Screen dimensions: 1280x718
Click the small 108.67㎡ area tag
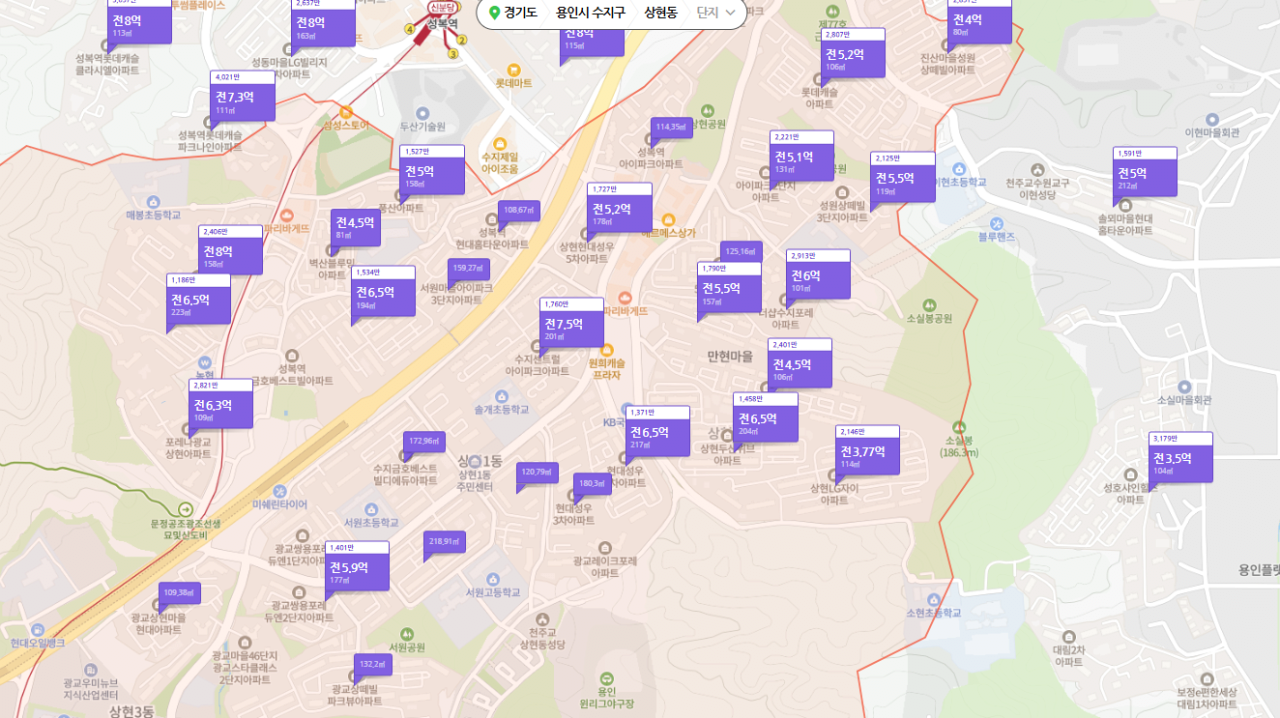pos(519,211)
